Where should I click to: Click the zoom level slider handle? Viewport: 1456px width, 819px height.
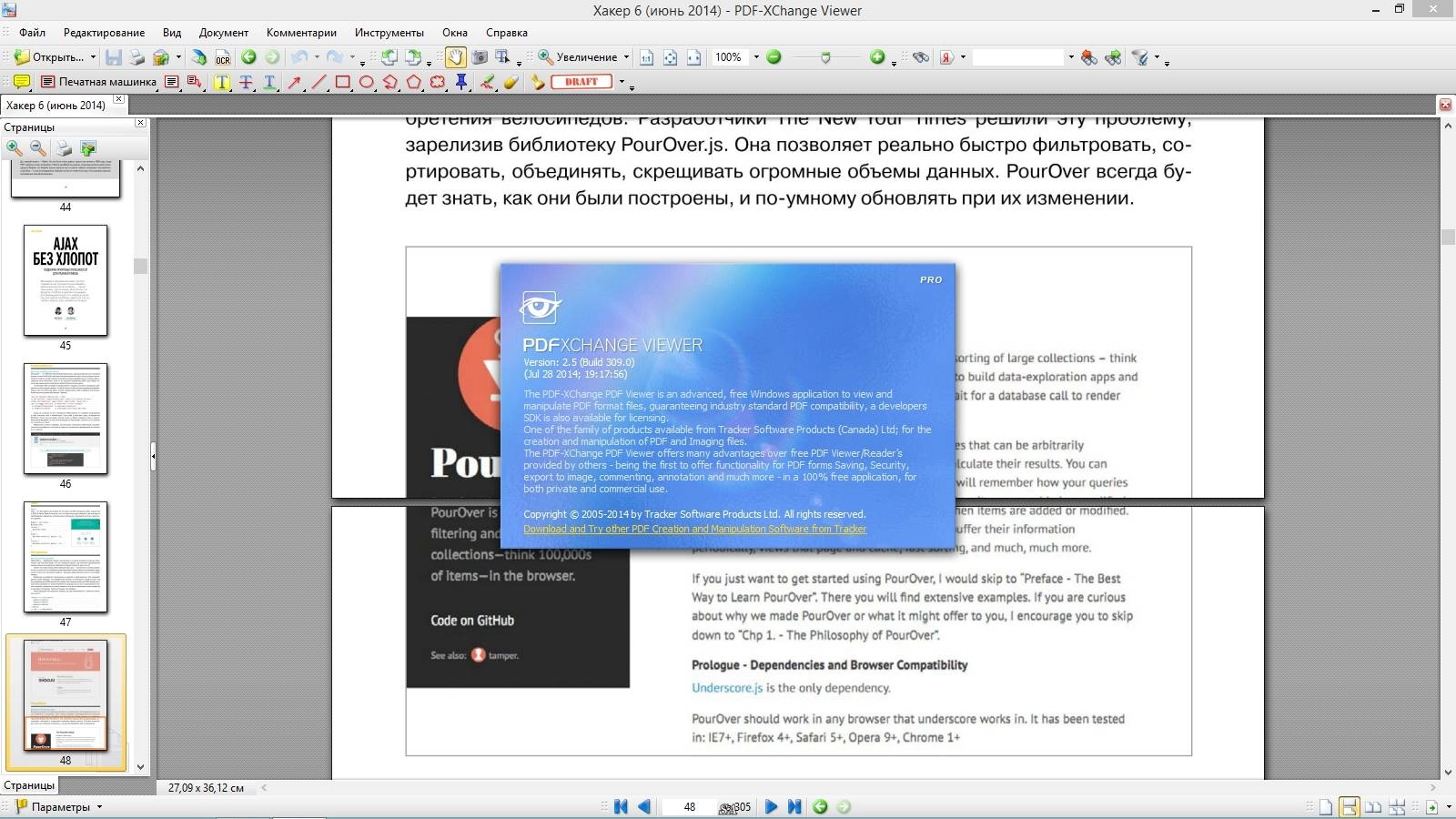click(x=825, y=57)
